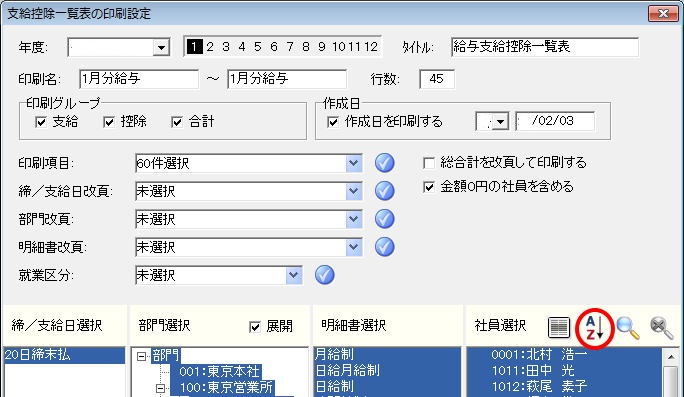This screenshot has width=684, height=397.
Task: Select employee 0001:北村 浩一
Action: [x=564, y=355]
